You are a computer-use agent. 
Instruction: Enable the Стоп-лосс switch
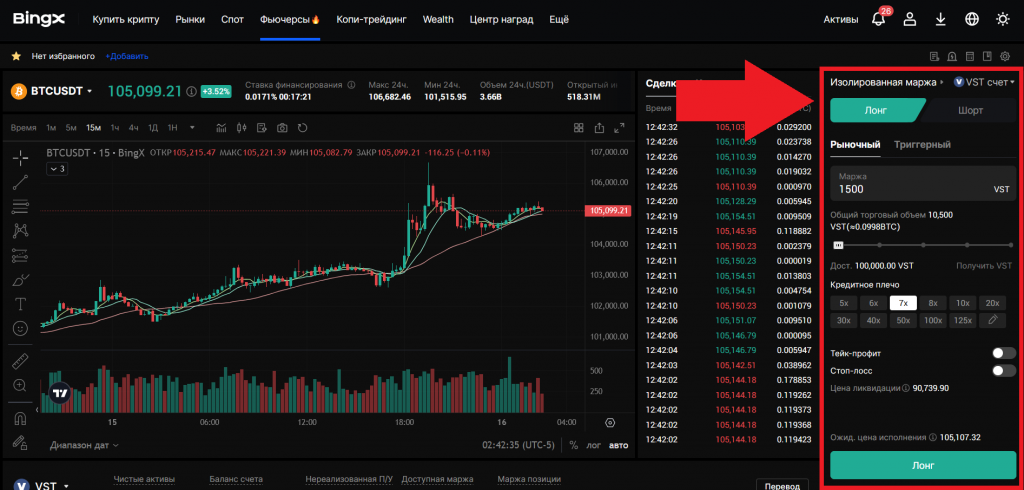(x=1004, y=370)
